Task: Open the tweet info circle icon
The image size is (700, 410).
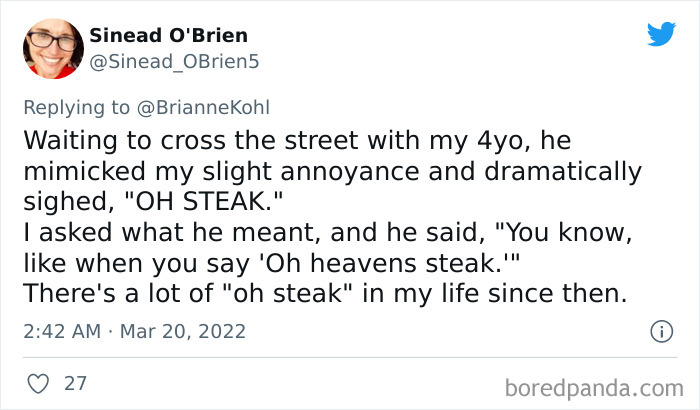Action: coord(660,330)
